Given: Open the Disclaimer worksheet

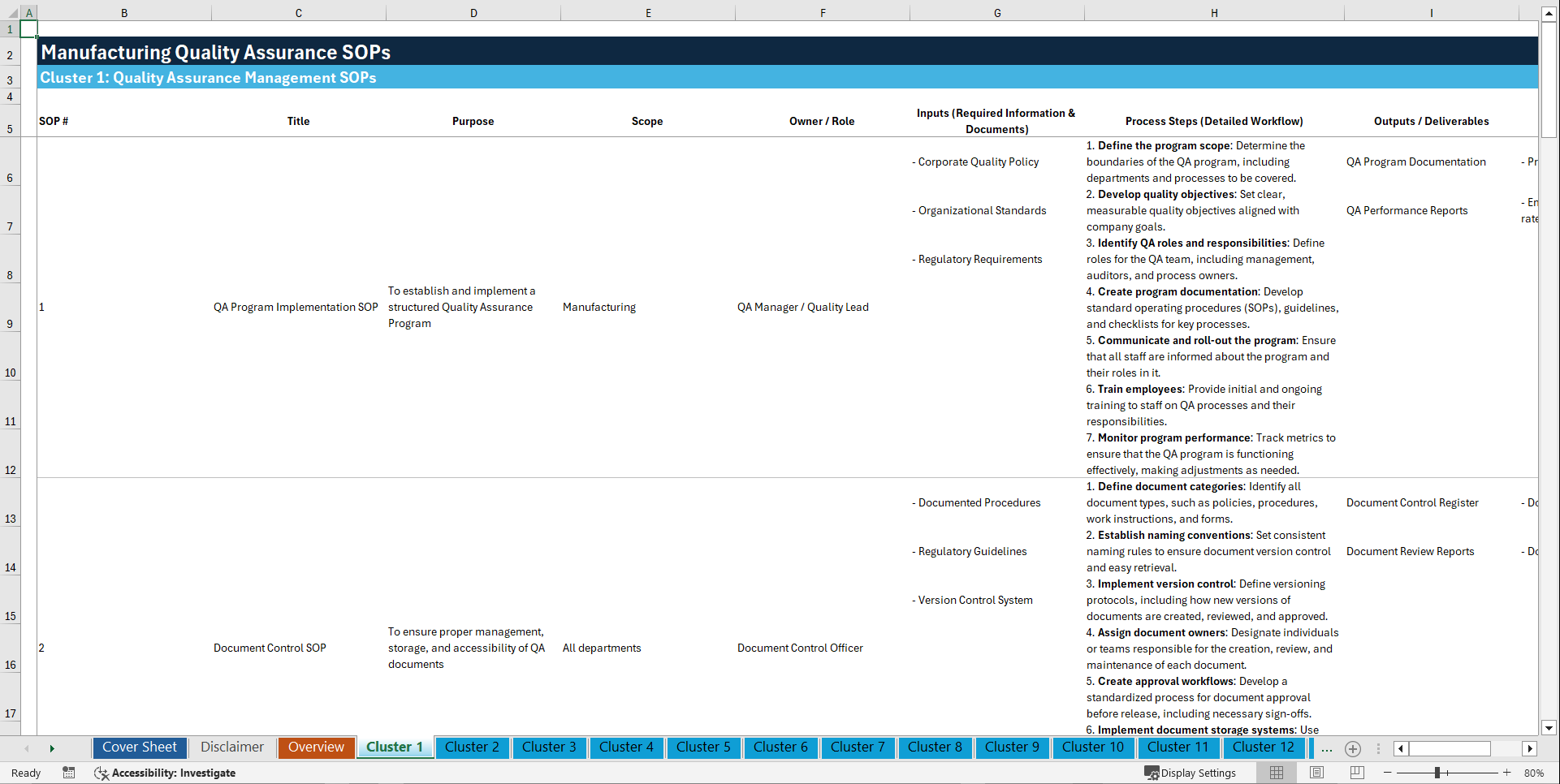Looking at the screenshot, I should pos(231,747).
